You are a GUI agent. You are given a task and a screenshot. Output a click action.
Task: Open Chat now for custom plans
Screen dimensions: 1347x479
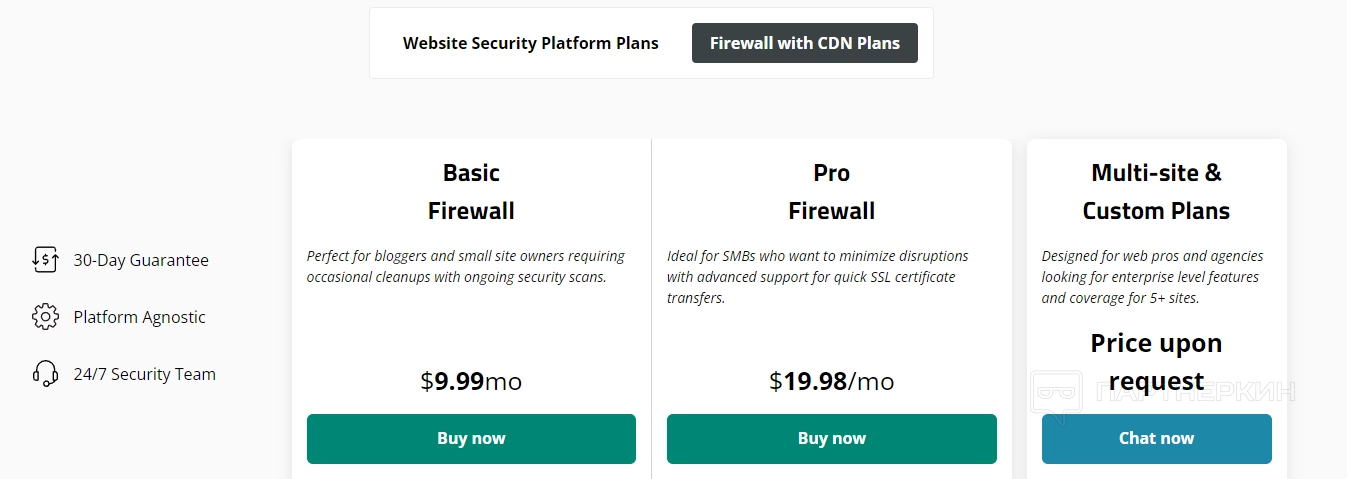[1157, 439]
